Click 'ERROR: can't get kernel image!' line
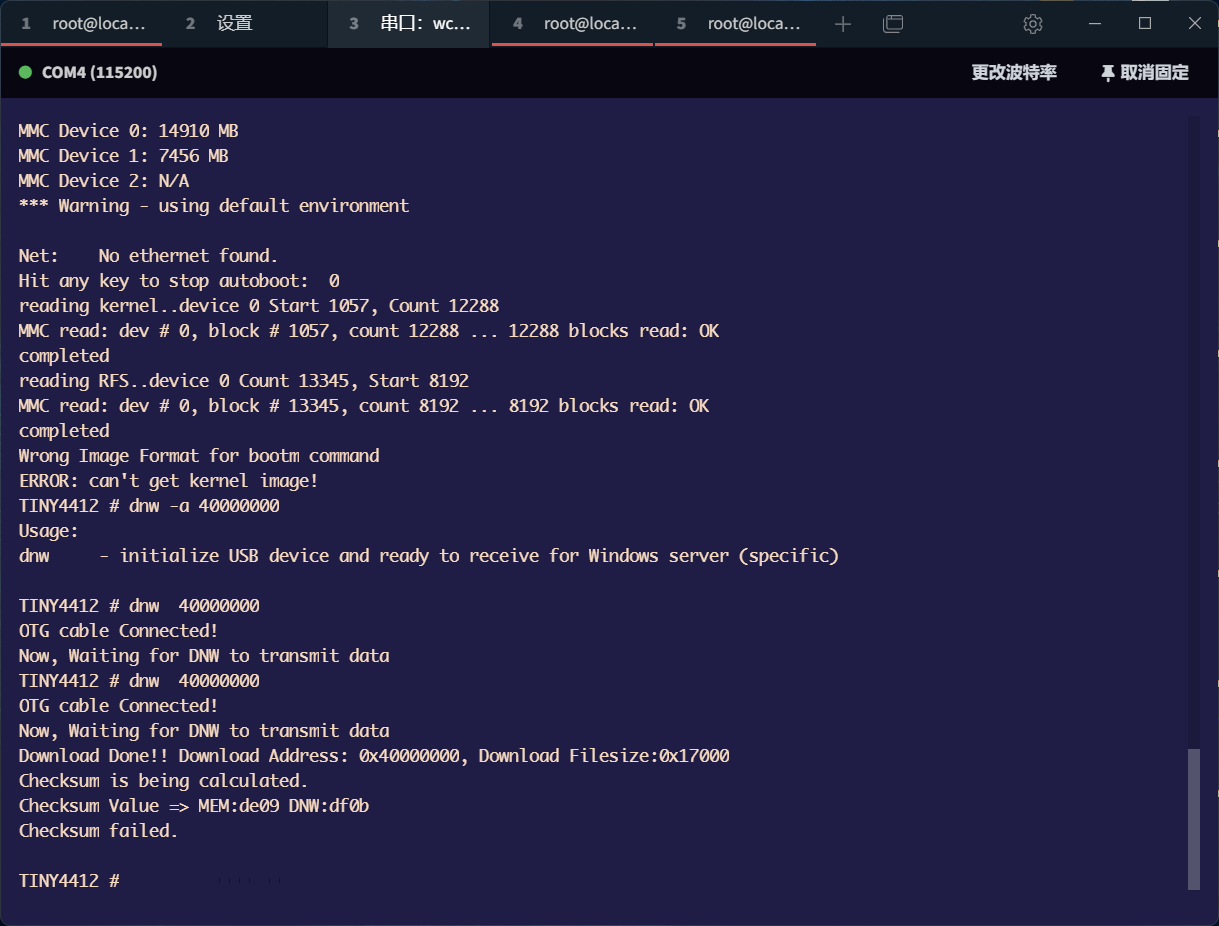This screenshot has height=926, width=1219. click(169, 481)
